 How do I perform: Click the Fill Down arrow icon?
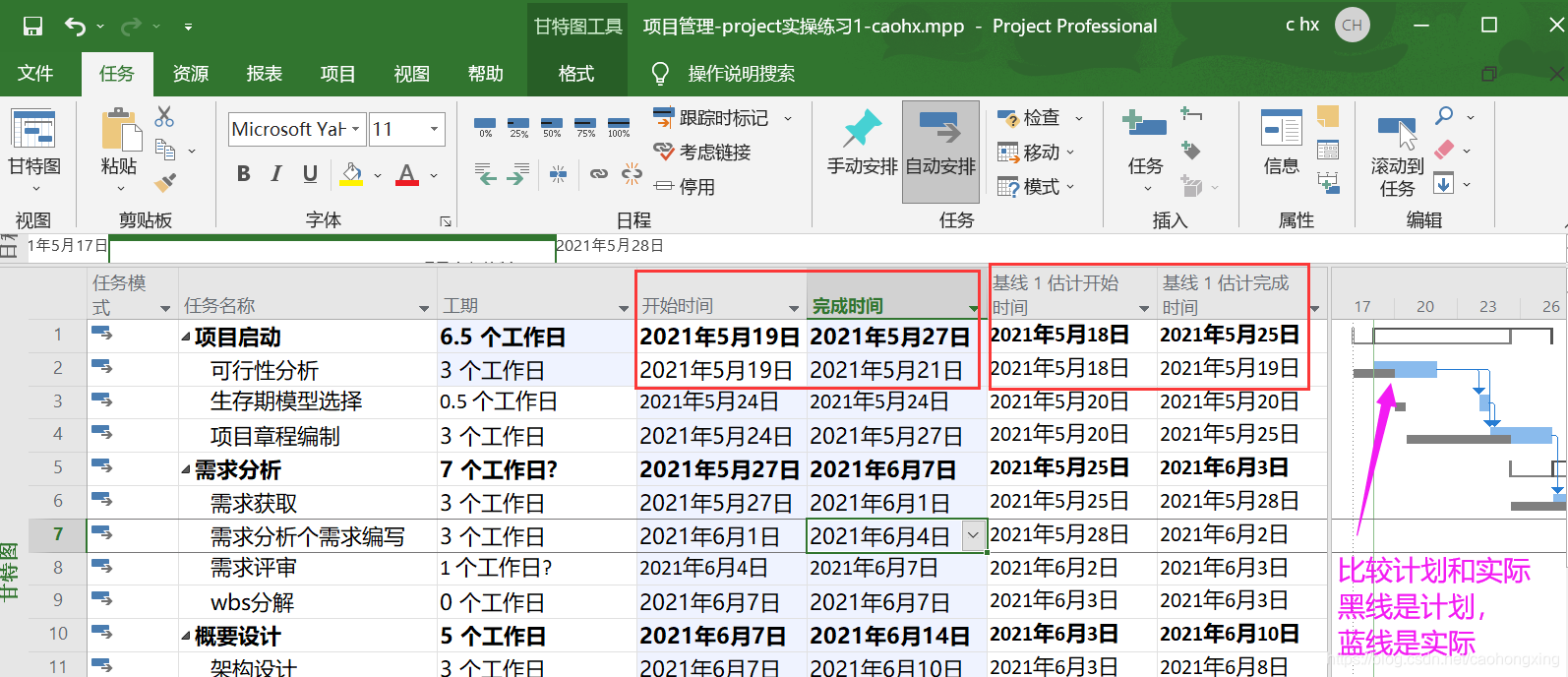pos(1443,183)
